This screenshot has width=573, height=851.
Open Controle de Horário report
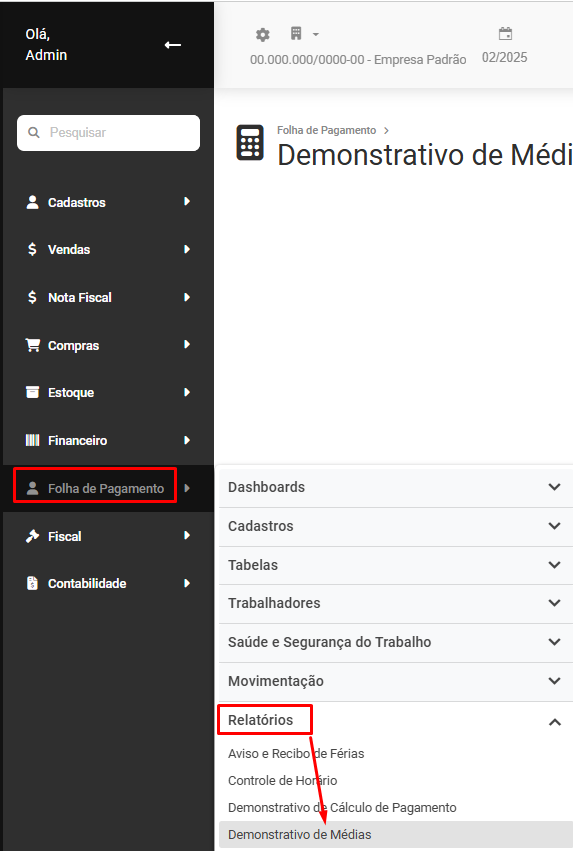pos(282,780)
